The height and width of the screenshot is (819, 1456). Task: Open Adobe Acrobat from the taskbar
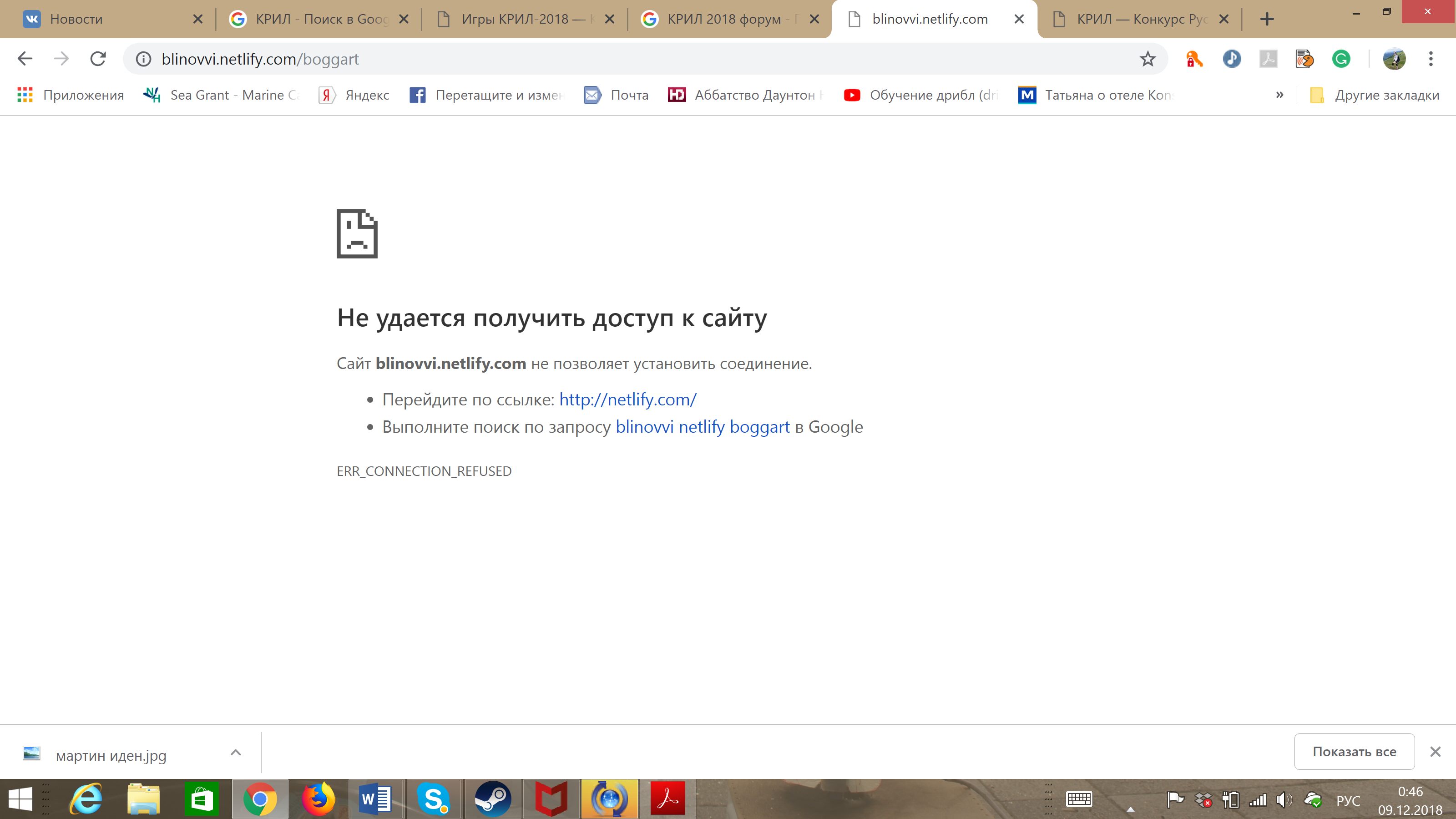tap(667, 799)
